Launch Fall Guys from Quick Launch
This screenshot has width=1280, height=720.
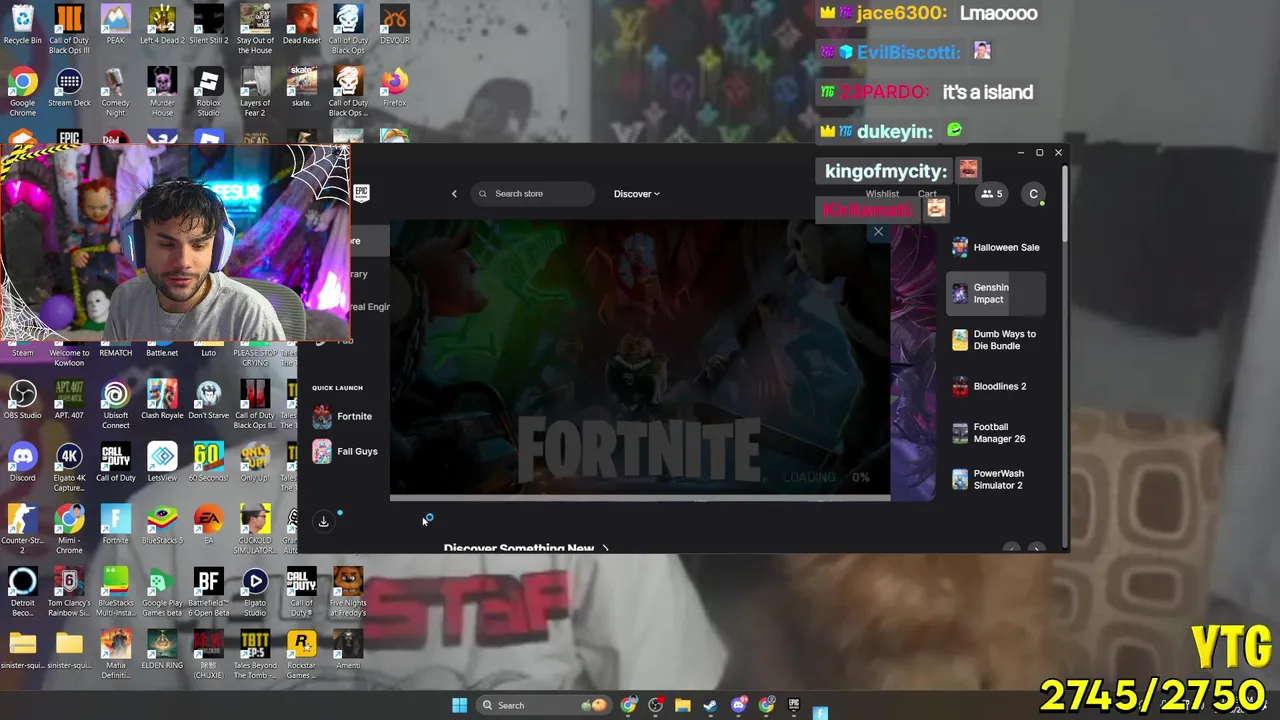(345, 451)
